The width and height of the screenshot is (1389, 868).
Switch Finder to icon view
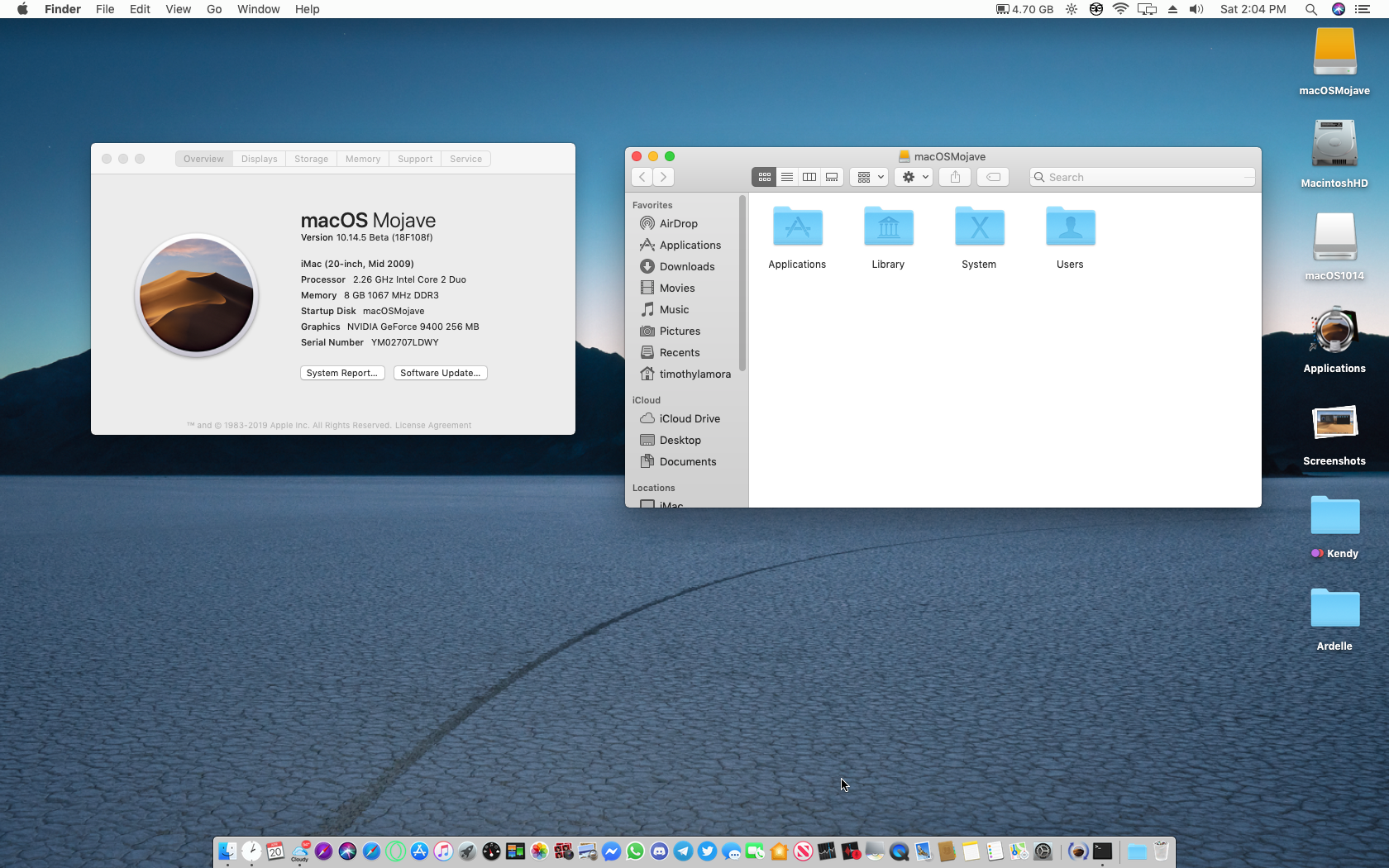(x=764, y=177)
